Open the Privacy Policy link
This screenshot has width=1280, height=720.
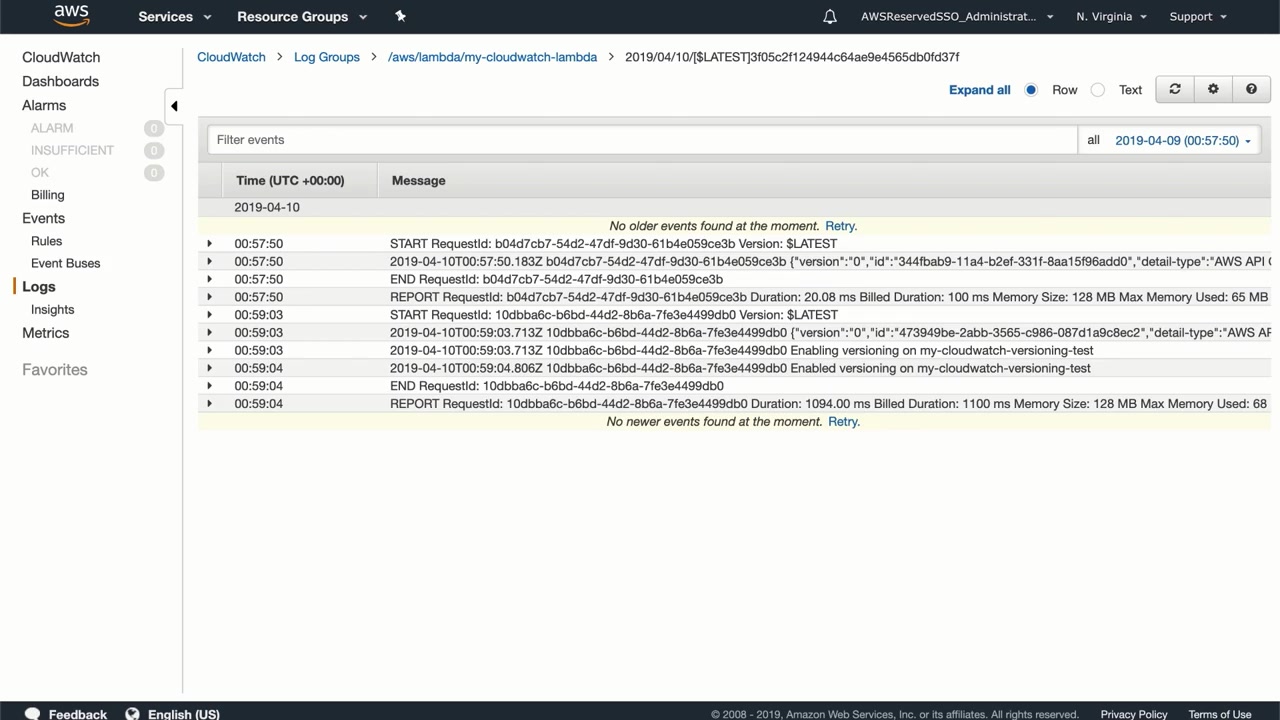tap(1134, 714)
